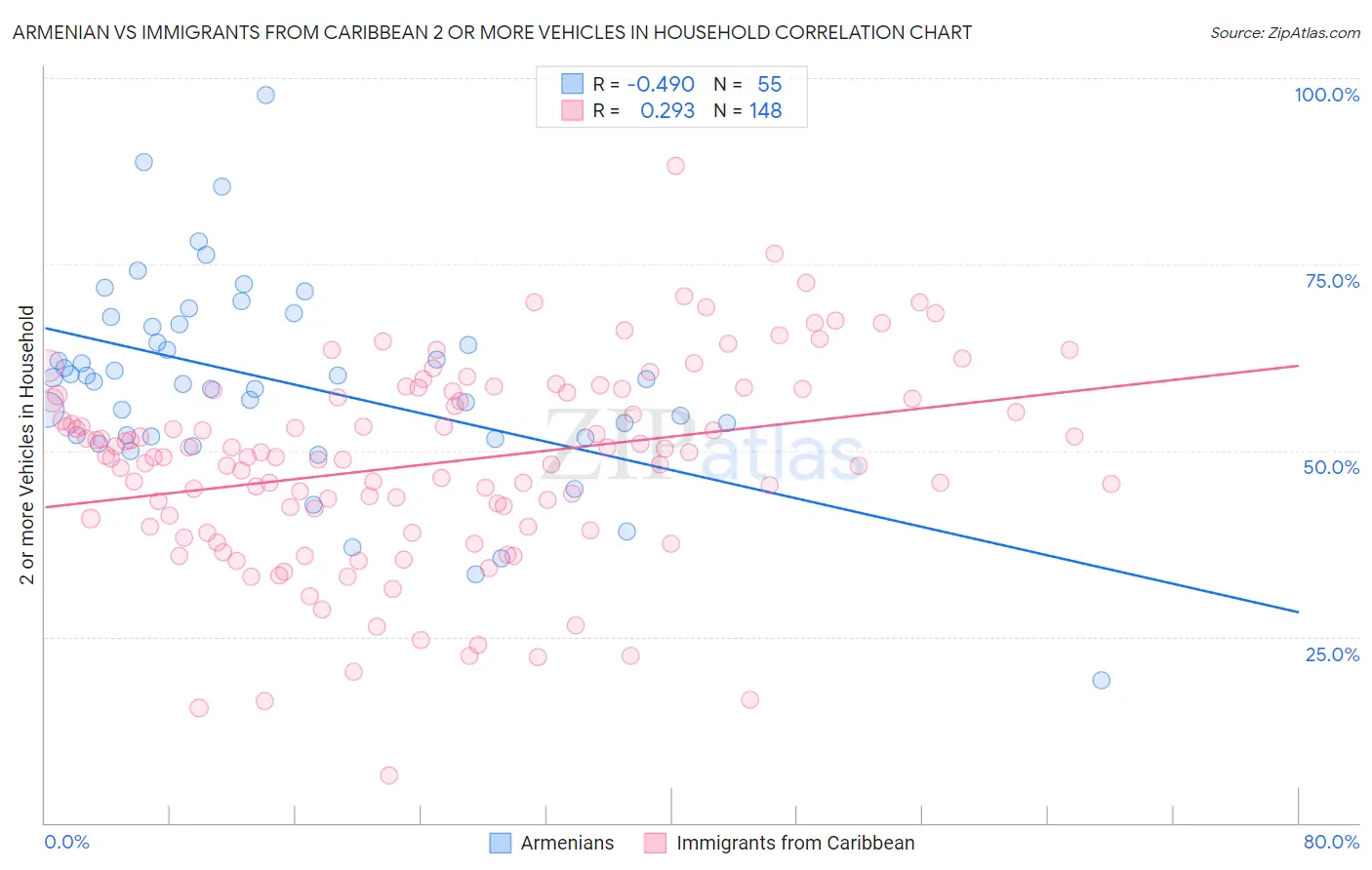The width and height of the screenshot is (1372, 870).
Task: Select the Armenians legend label
Action: (567, 843)
